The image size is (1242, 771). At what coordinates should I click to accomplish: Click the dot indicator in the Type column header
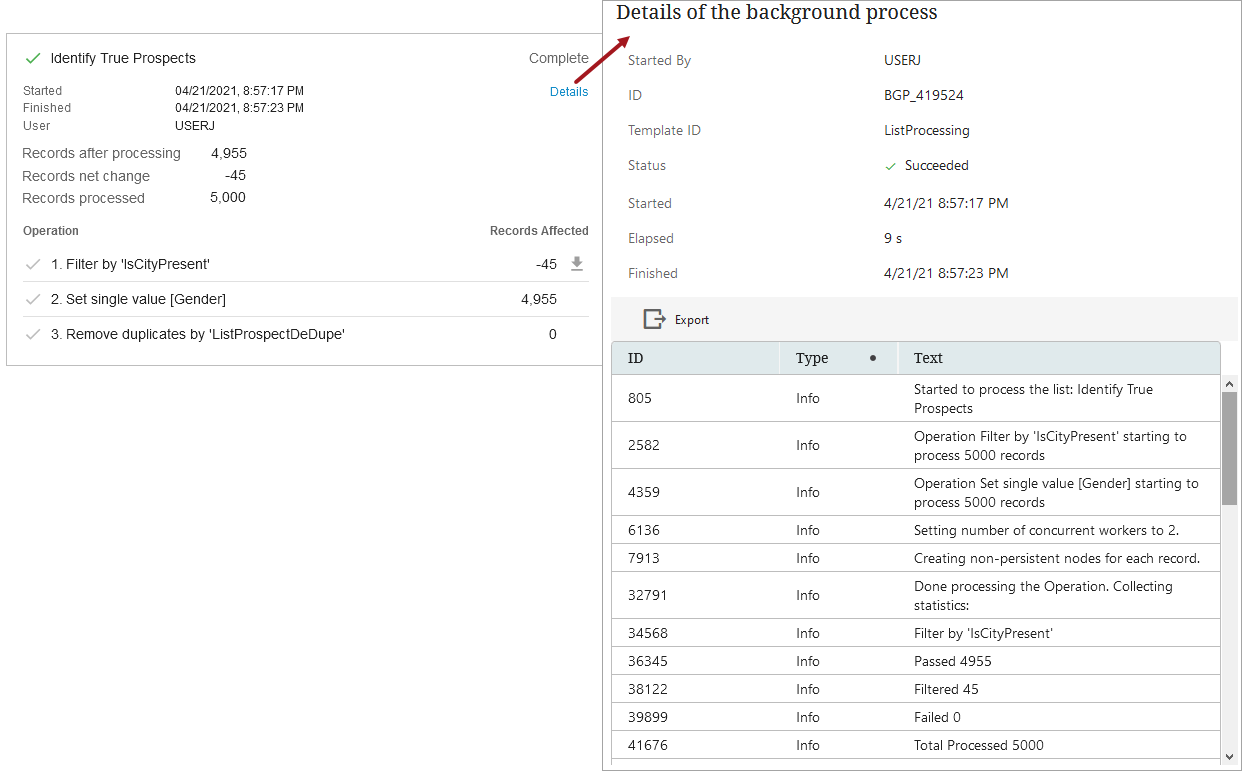pos(873,358)
